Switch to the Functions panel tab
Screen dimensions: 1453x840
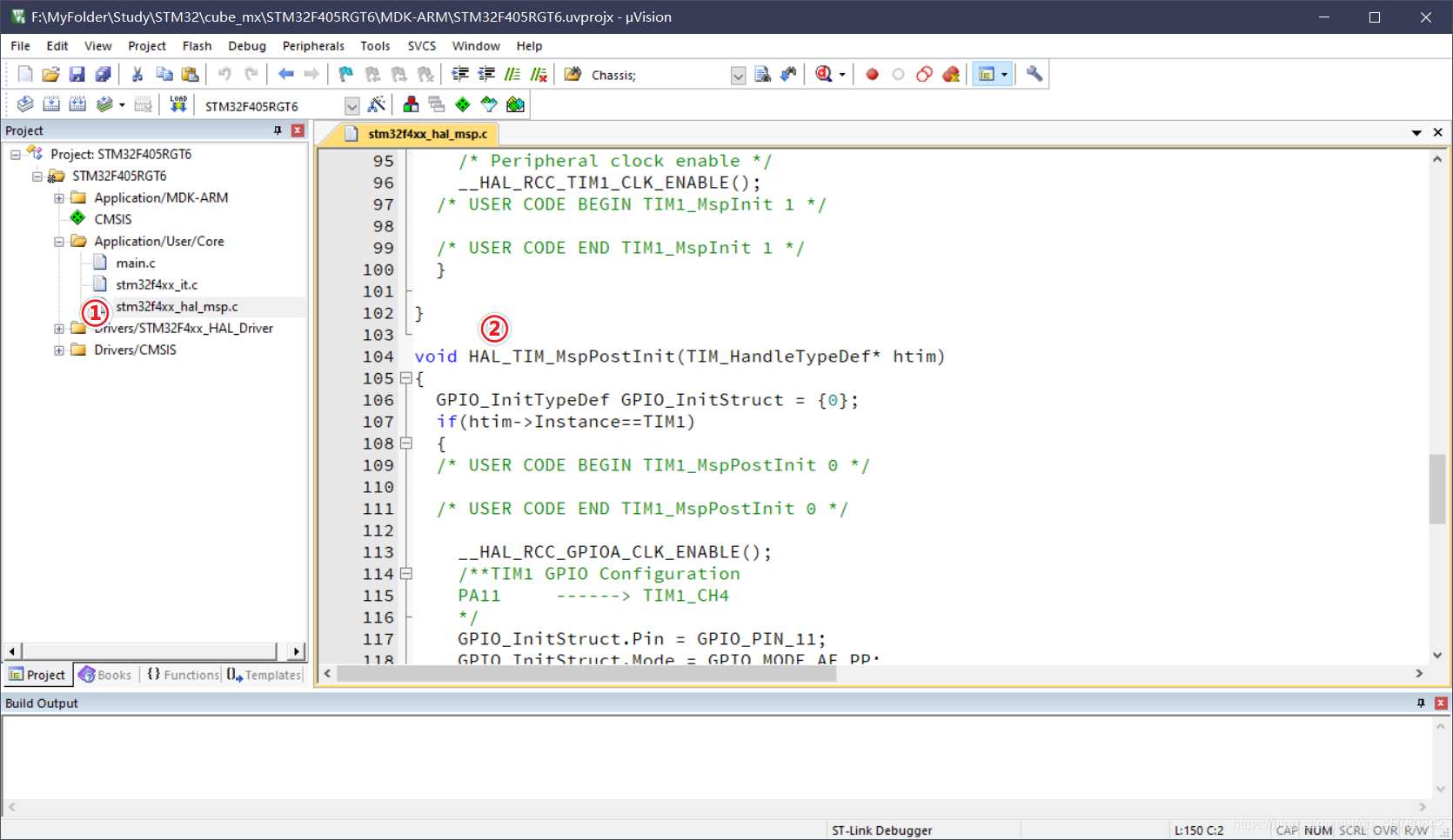click(183, 675)
